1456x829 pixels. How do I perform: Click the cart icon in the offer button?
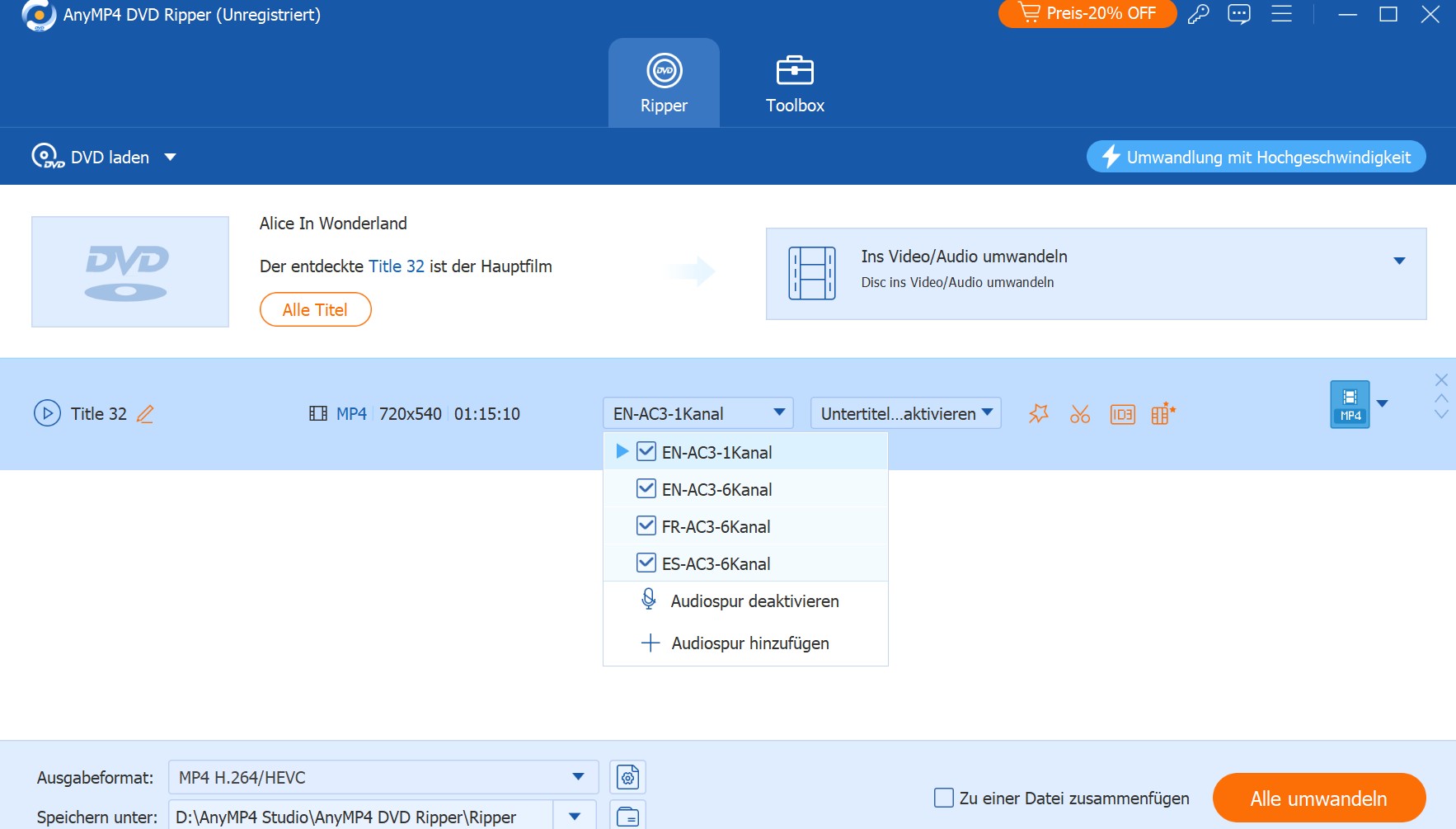[1030, 12]
